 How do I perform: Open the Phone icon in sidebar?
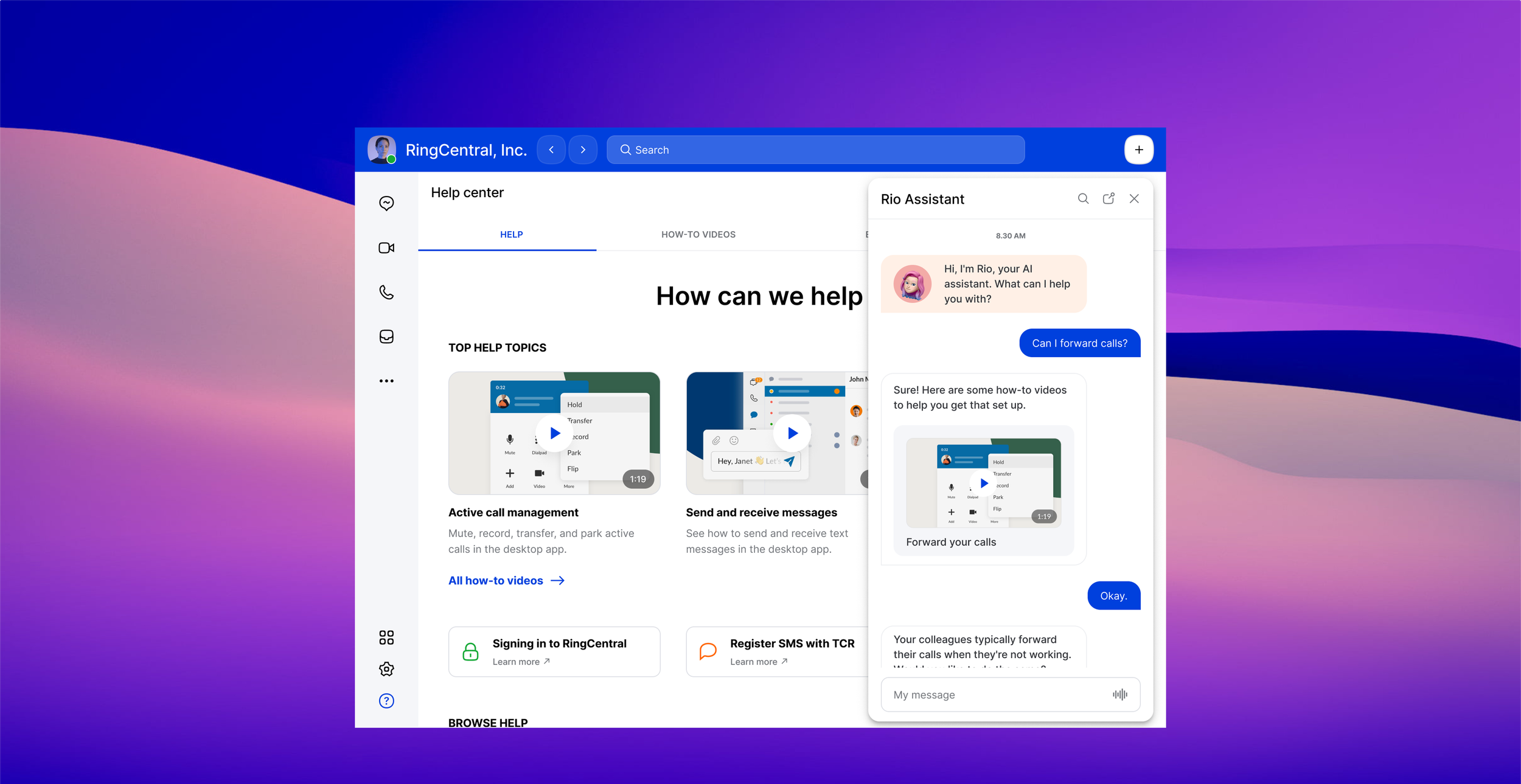coord(386,292)
